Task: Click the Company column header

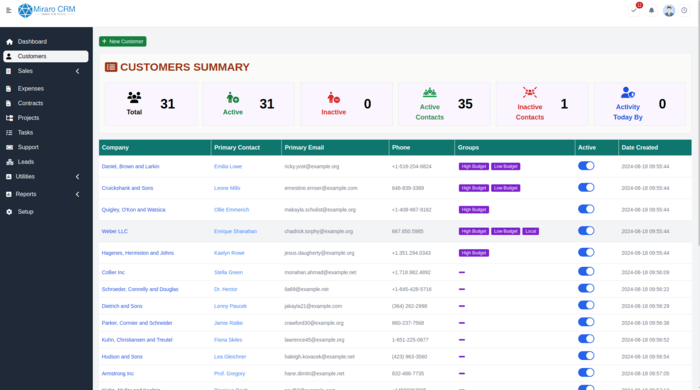Action: [155, 148]
